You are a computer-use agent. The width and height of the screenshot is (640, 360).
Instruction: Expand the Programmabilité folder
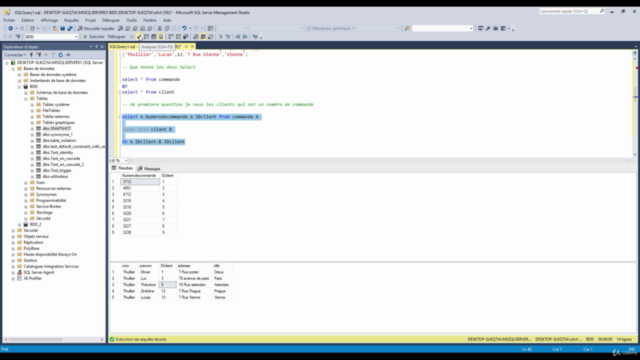click(26, 200)
